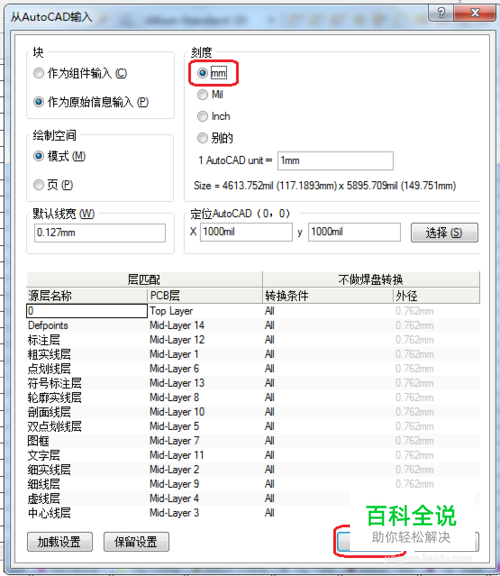
Task: Click the Mid-Layer 4 cell for 虚线层
Action: (205, 498)
